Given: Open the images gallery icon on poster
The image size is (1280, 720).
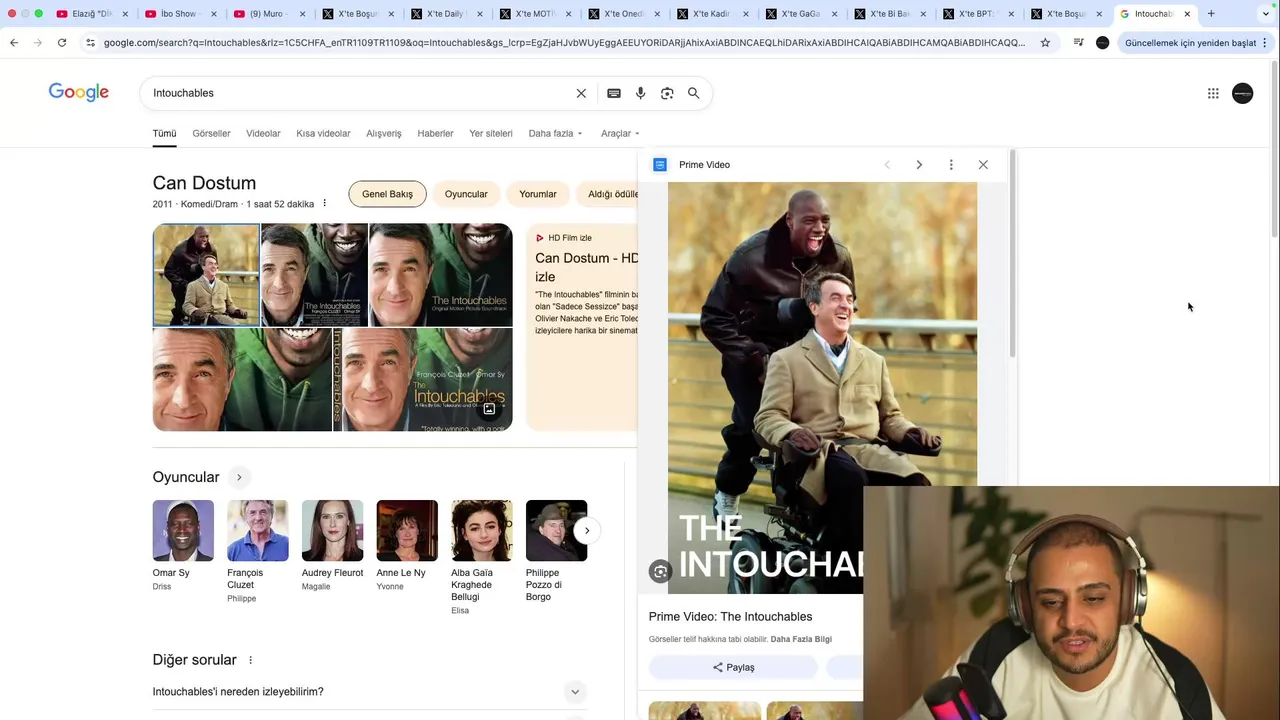Looking at the screenshot, I should coord(489,409).
